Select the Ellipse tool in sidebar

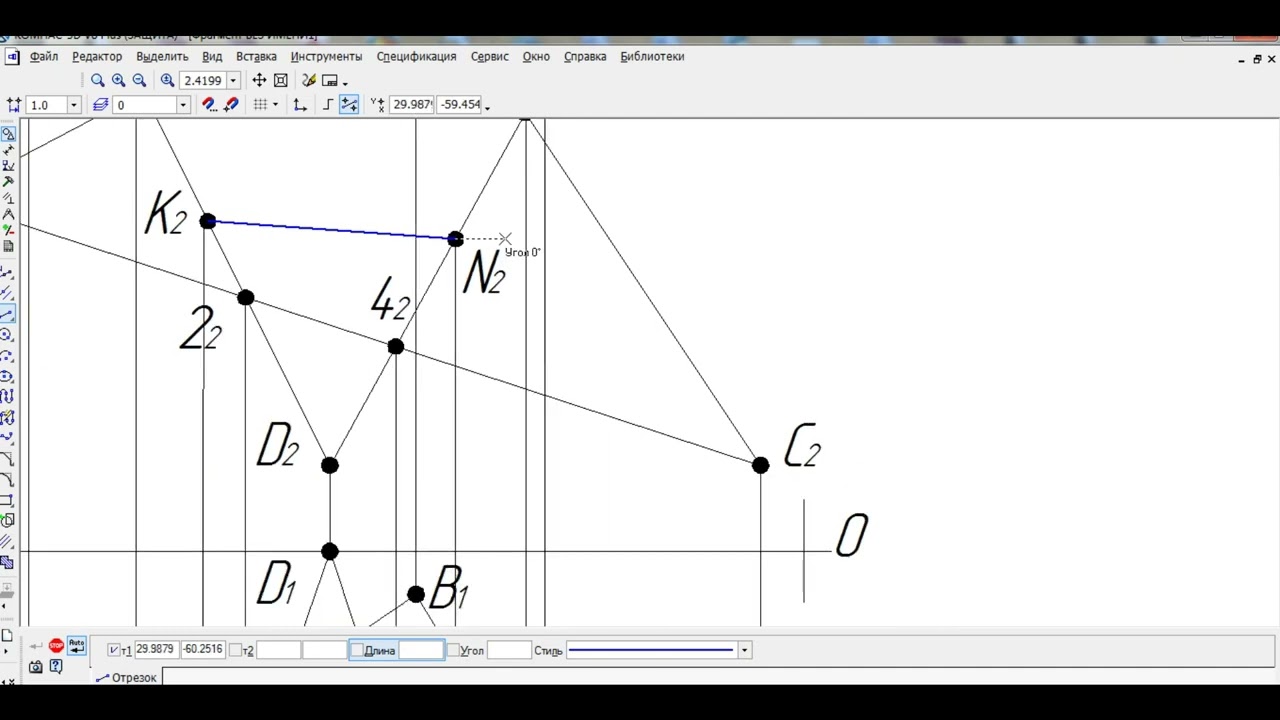point(8,377)
